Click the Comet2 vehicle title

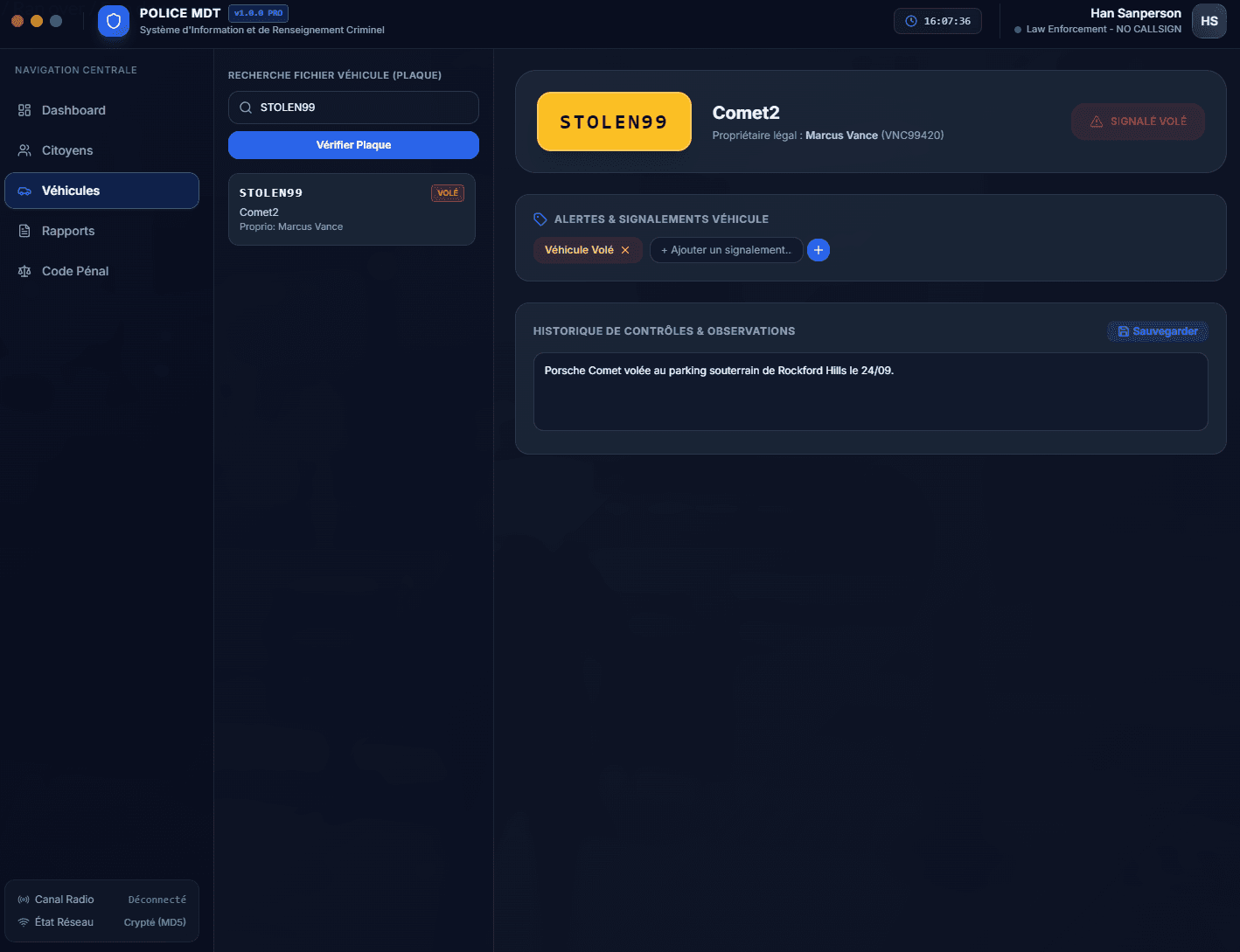(x=746, y=113)
